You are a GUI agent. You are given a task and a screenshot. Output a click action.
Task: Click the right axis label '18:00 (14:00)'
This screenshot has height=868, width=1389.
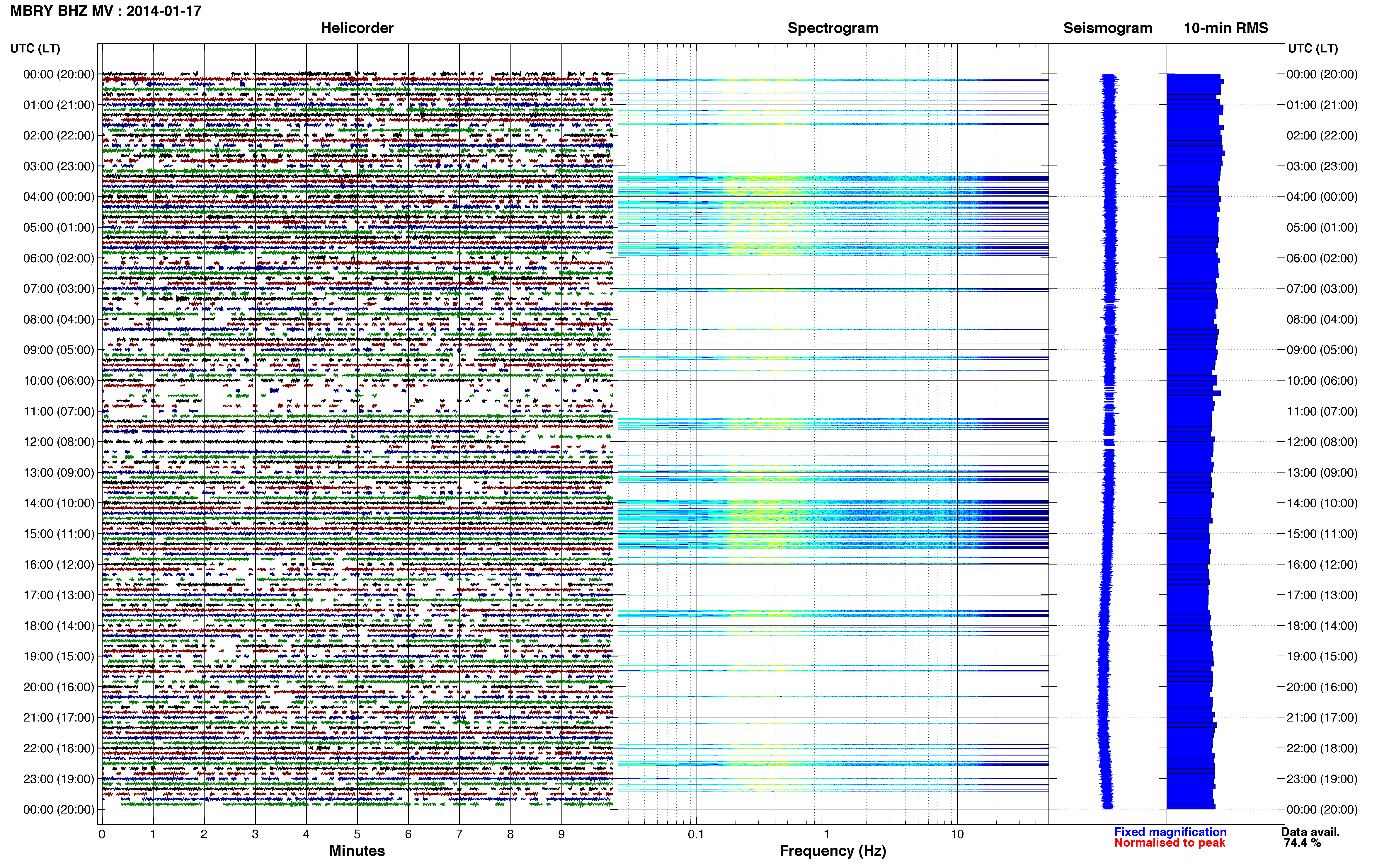click(x=1322, y=626)
